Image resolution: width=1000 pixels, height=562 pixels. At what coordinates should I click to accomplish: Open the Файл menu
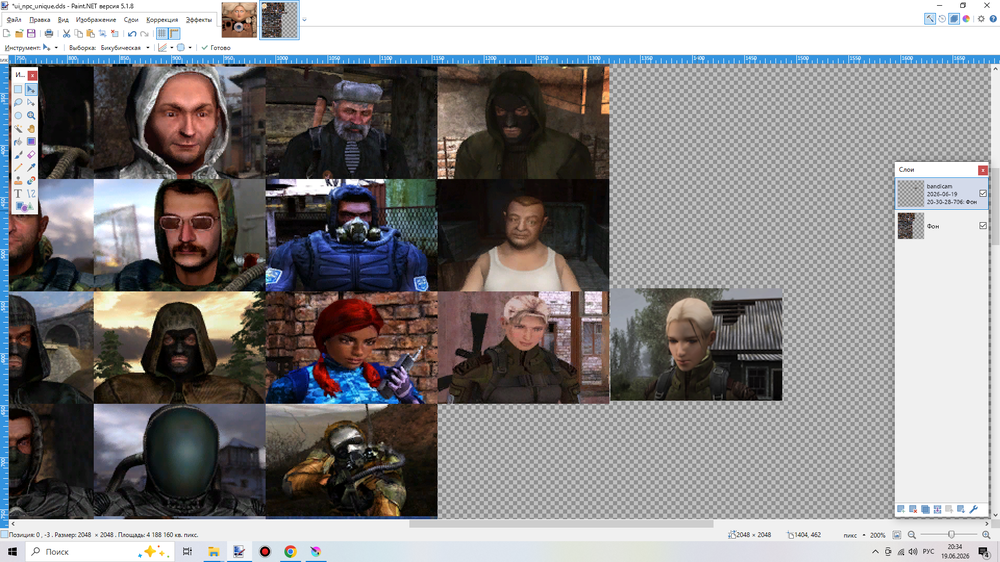[x=14, y=20]
